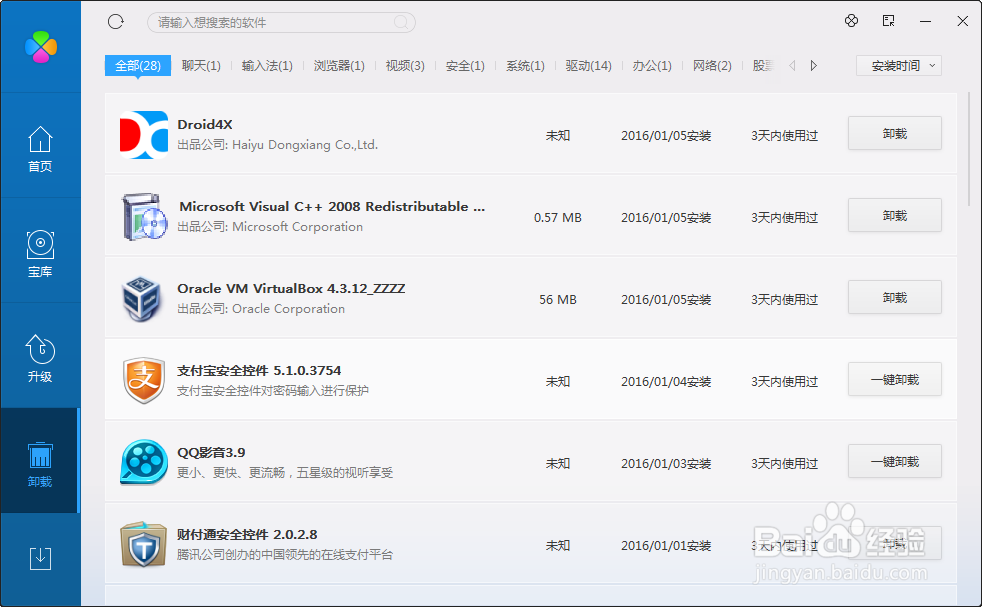Screen dimensions: 982x607
Task: Click 支付宝安全控件 5.1.0.3754 title
Action: (x=259, y=370)
